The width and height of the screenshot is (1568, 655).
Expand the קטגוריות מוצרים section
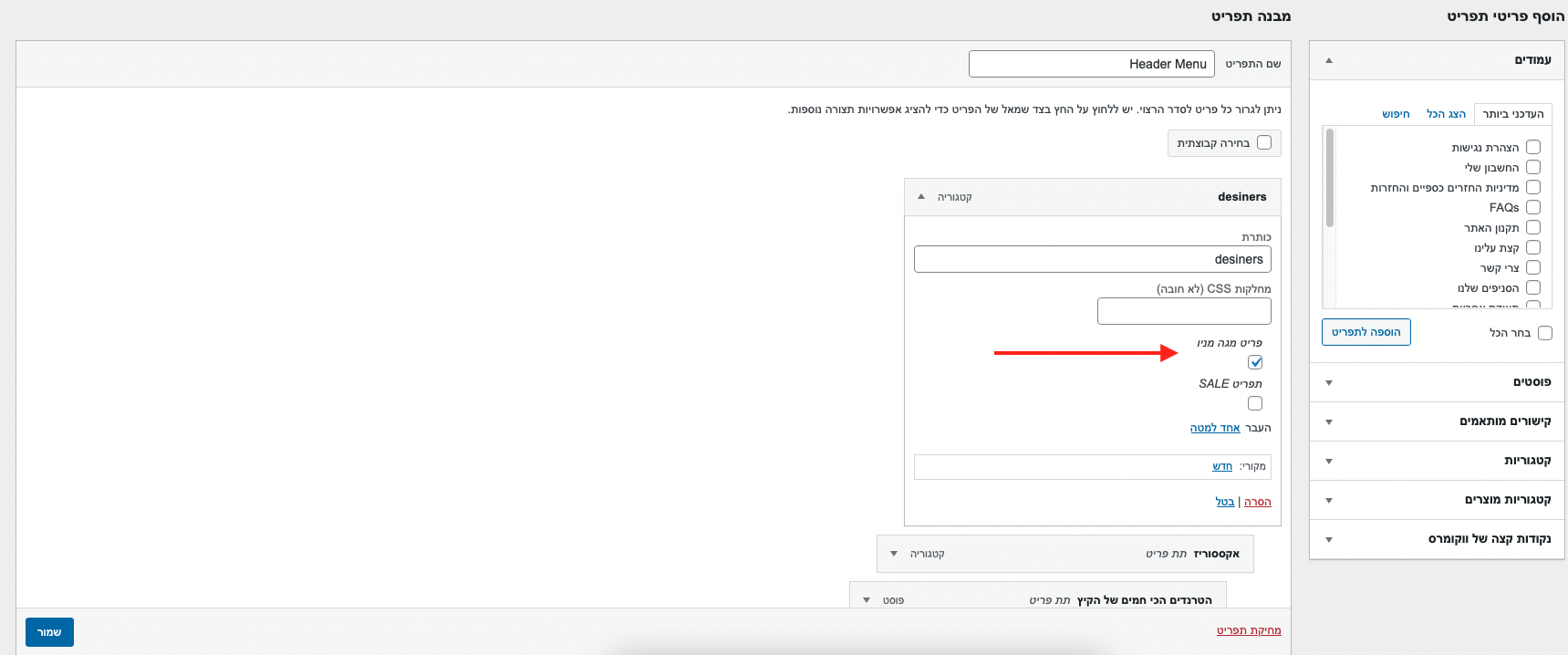coord(1329,500)
